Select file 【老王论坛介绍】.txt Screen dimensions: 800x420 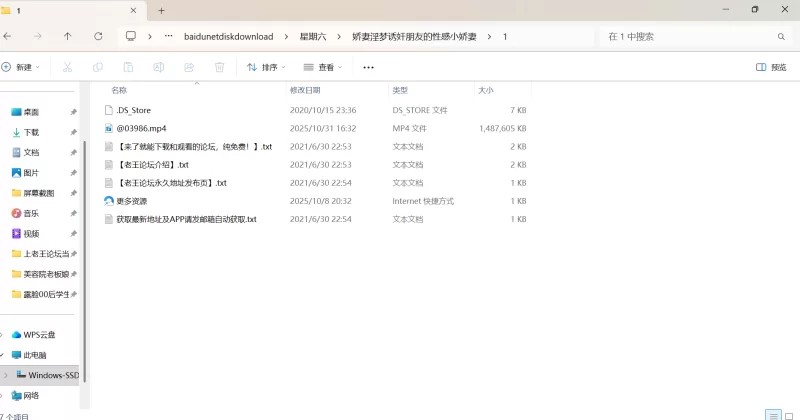pyautogui.click(x=153, y=165)
